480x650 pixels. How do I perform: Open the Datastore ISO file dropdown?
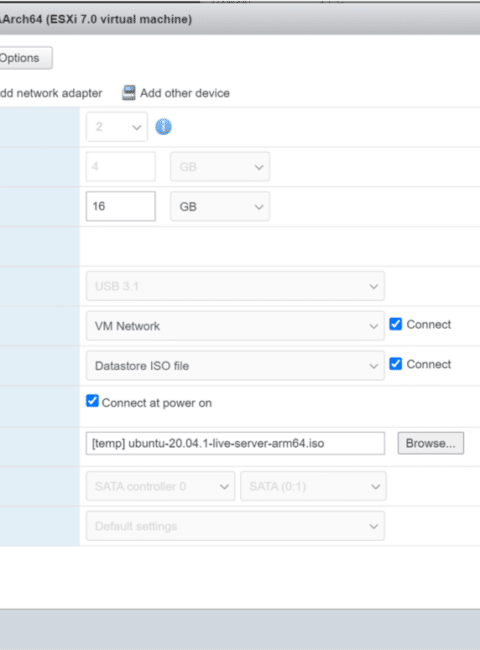point(235,366)
